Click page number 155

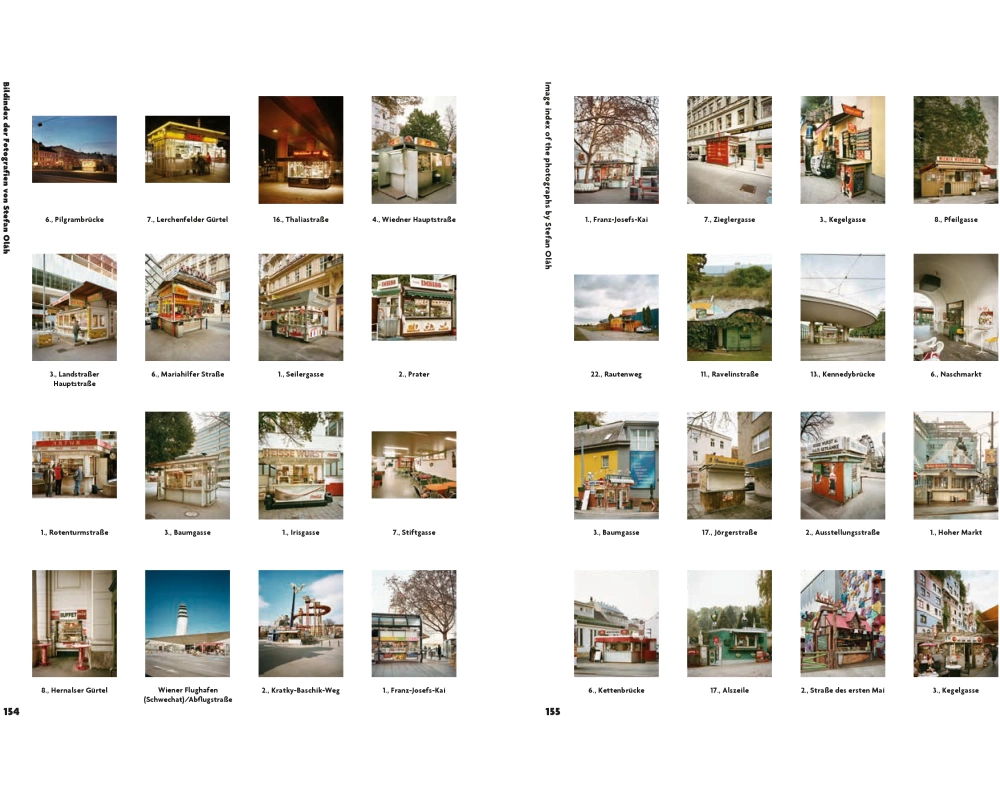(x=553, y=712)
